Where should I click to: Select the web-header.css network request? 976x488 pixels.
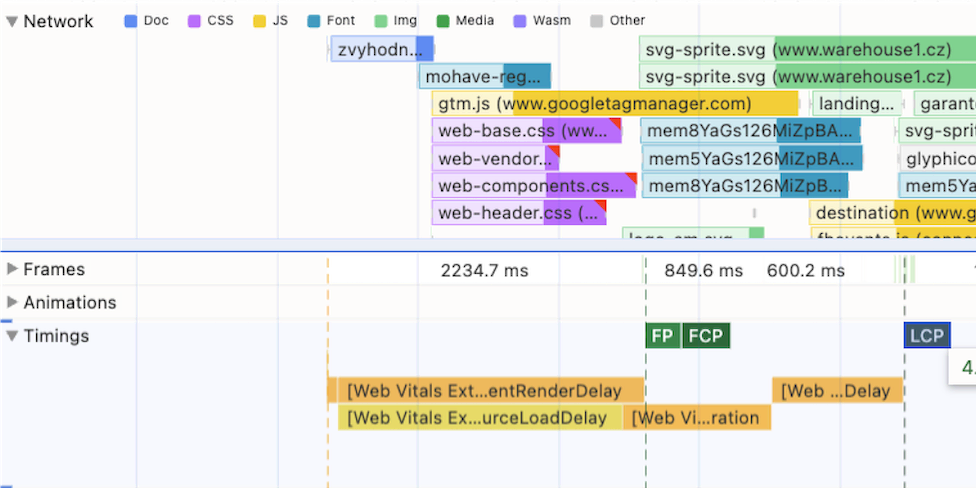click(x=519, y=213)
